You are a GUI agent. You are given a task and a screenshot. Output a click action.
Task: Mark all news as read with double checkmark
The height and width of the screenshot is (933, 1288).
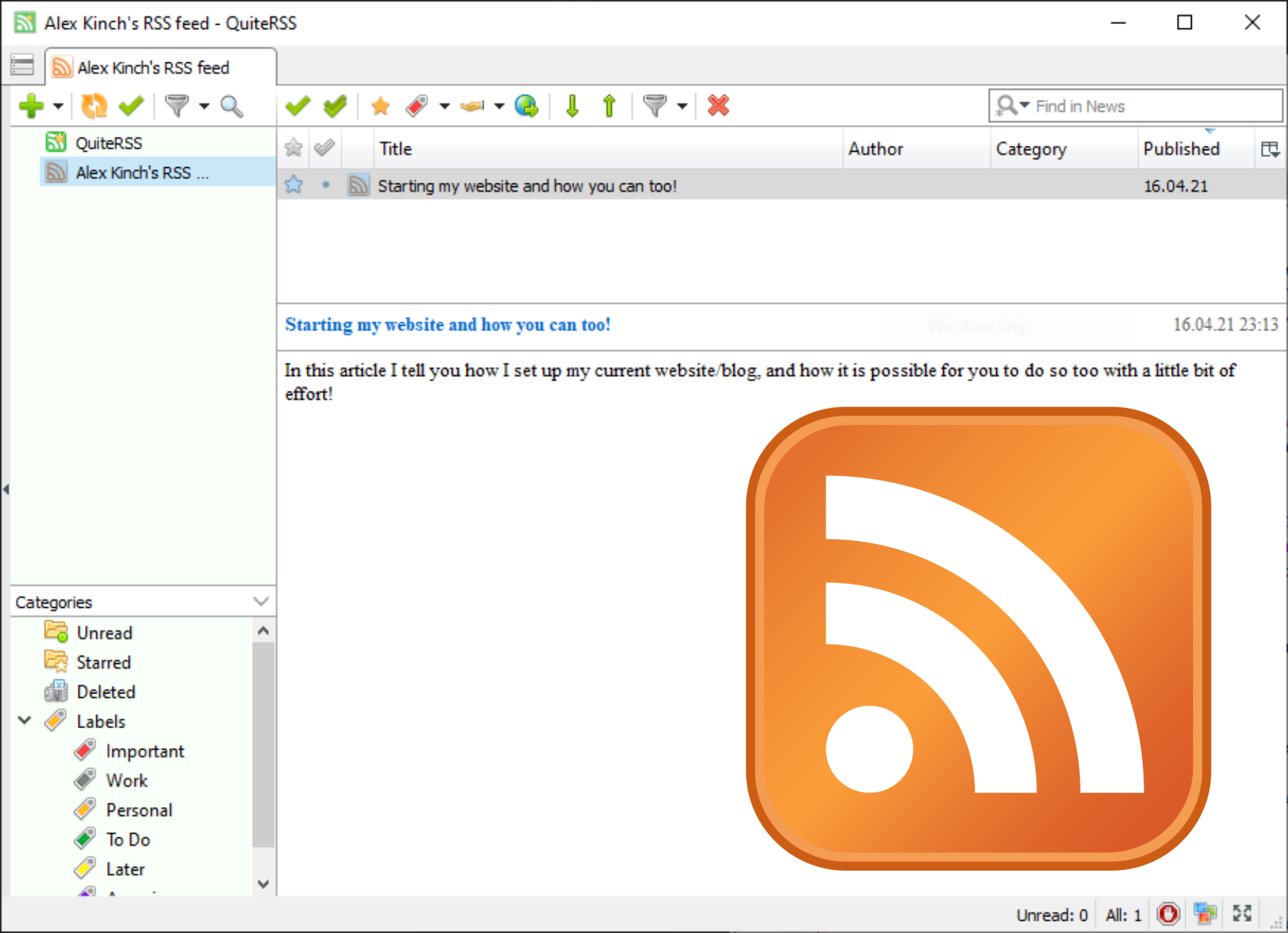point(334,105)
